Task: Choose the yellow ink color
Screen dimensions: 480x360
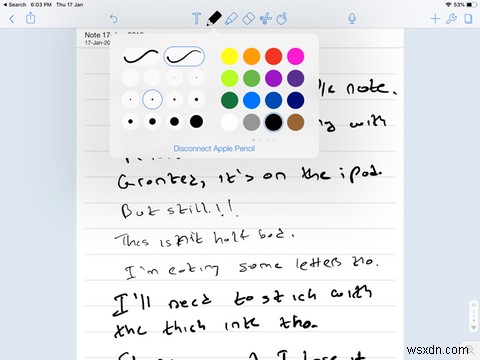Action: [229, 56]
